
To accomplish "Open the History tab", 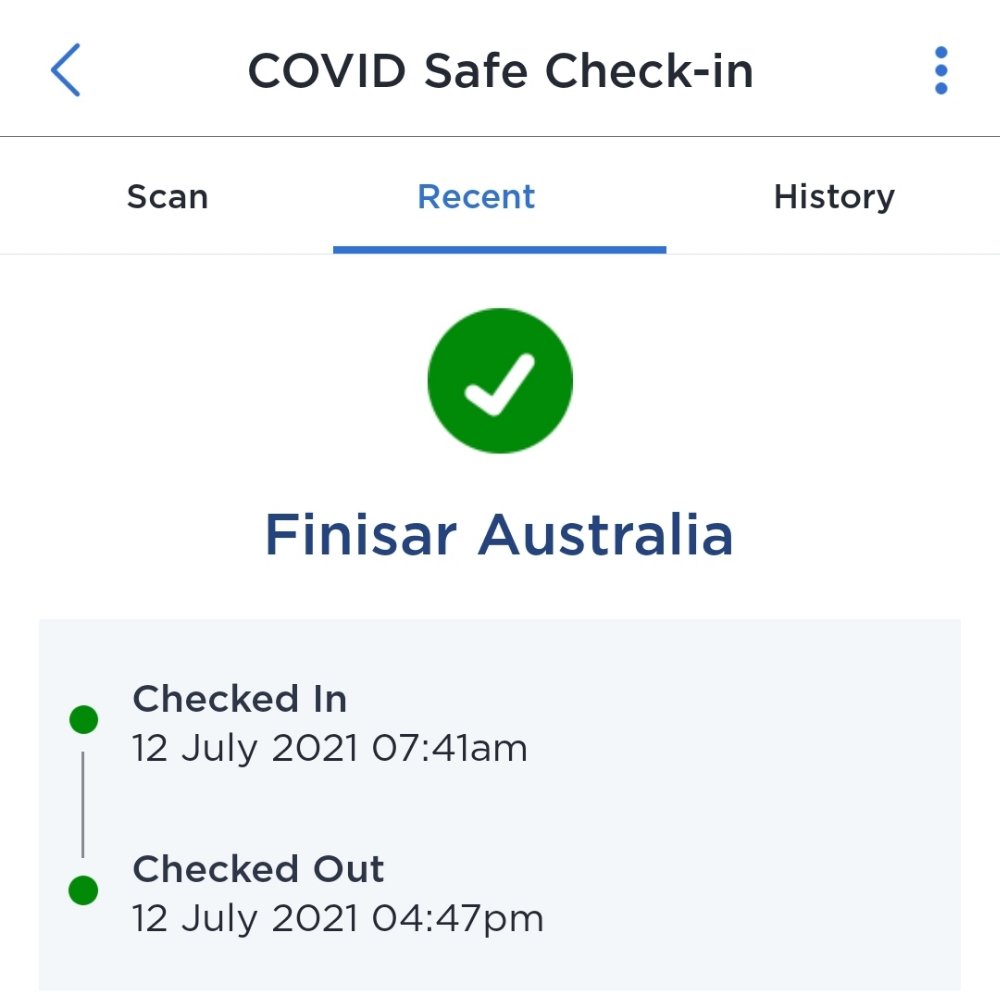I will [x=833, y=197].
